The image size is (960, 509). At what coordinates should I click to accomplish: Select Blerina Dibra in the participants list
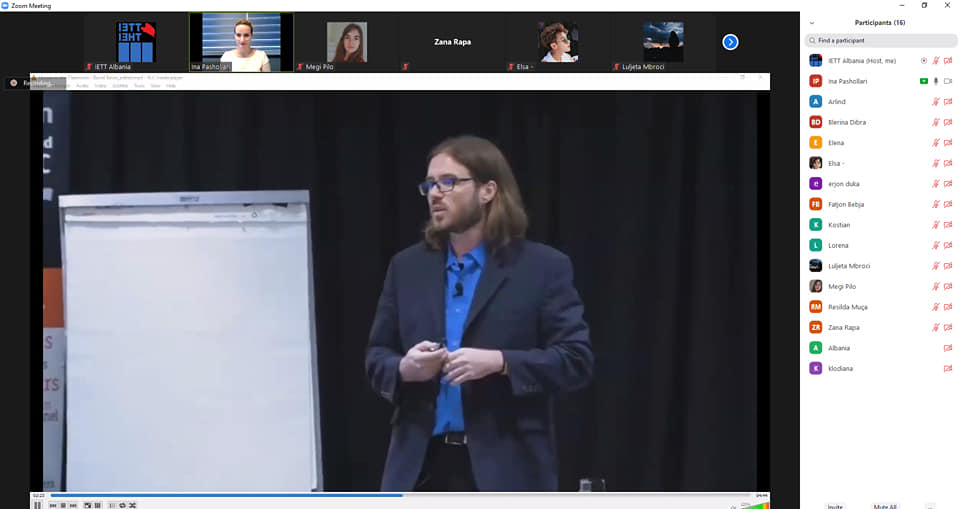tap(846, 122)
